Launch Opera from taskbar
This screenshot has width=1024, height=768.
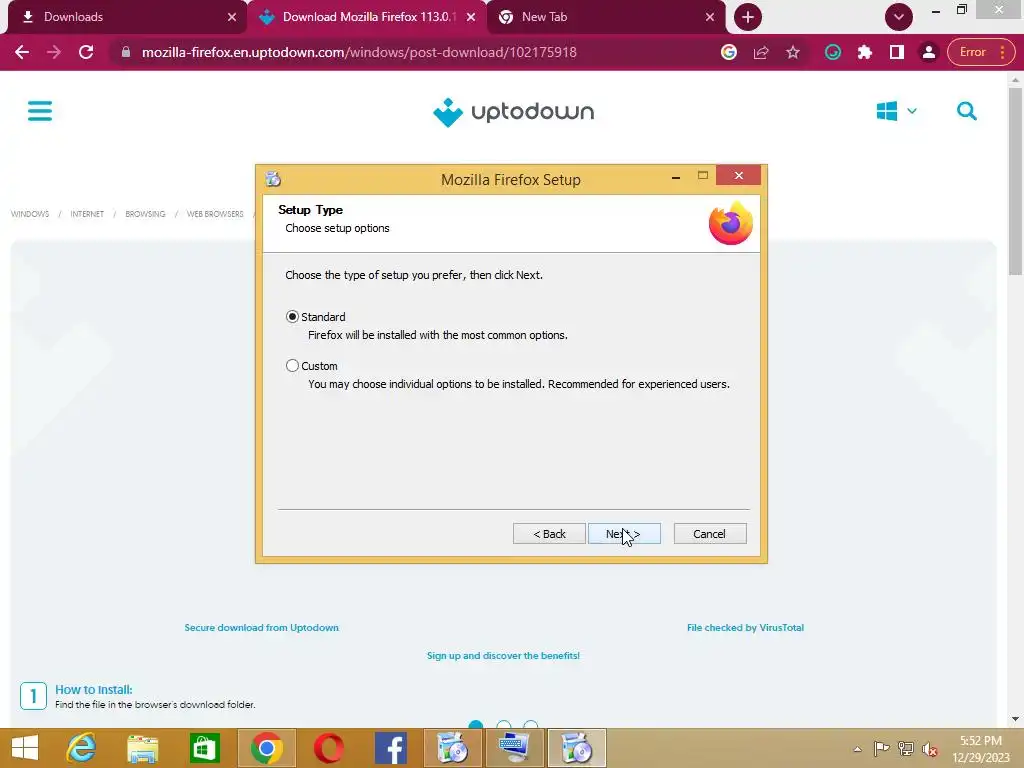pos(328,748)
